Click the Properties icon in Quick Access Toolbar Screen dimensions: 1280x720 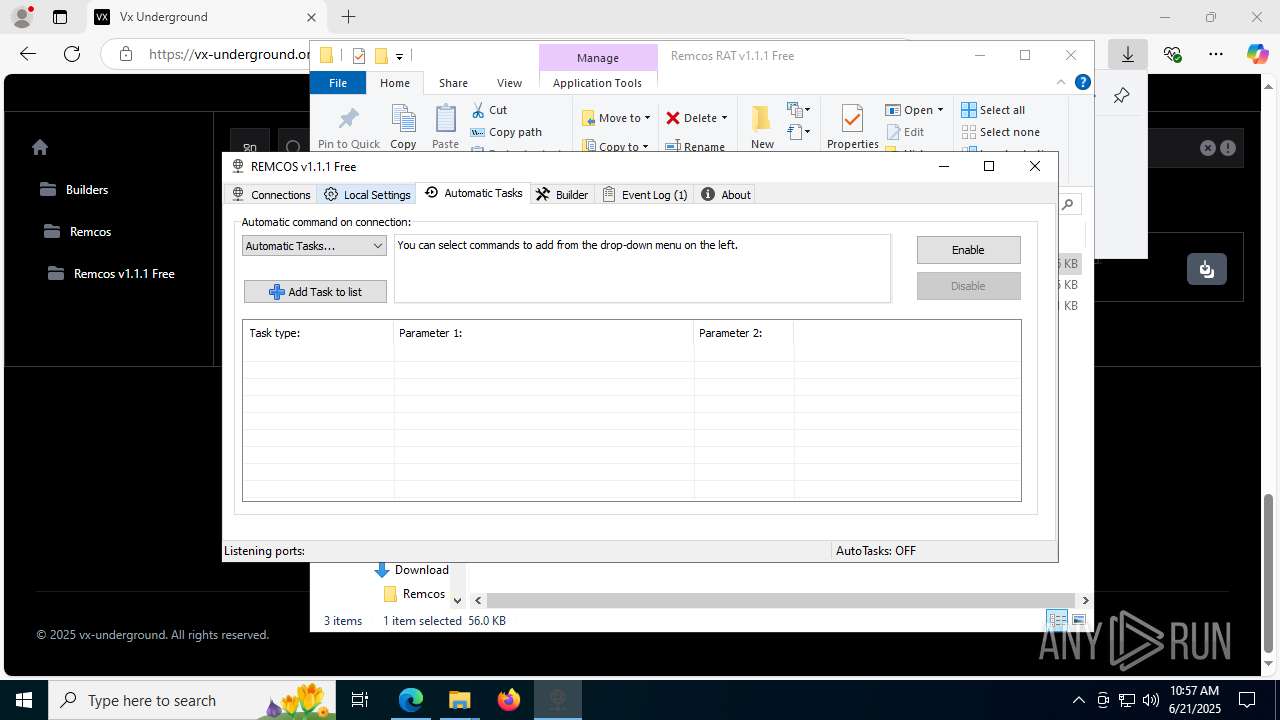[359, 56]
